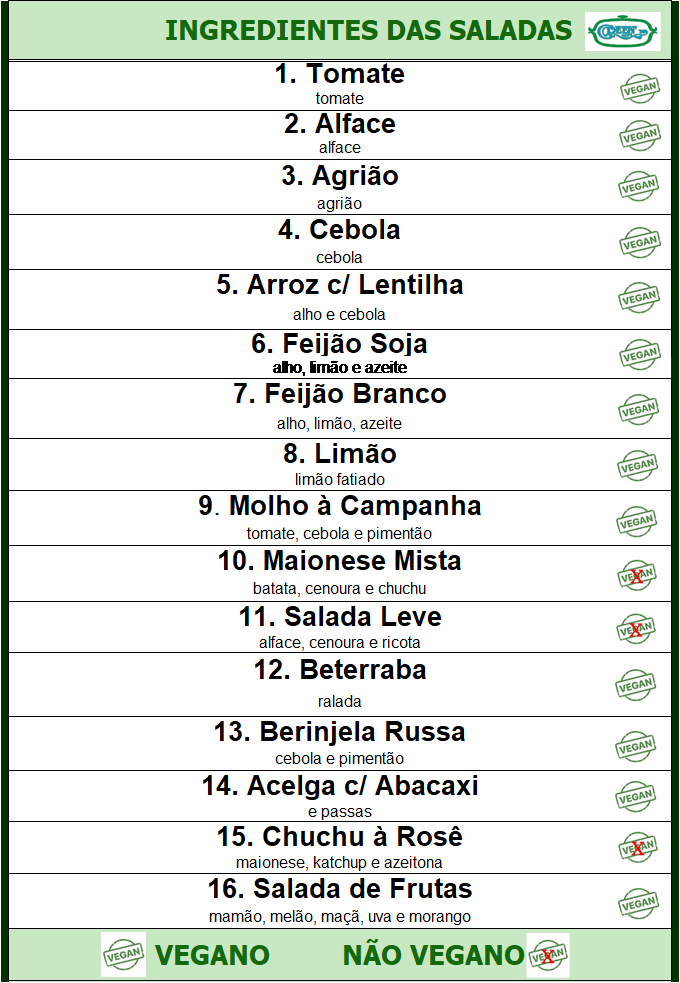Click the non-vegan stamp beside Chuchu à Rosê
Screen dimensions: 680x983
tap(636, 848)
